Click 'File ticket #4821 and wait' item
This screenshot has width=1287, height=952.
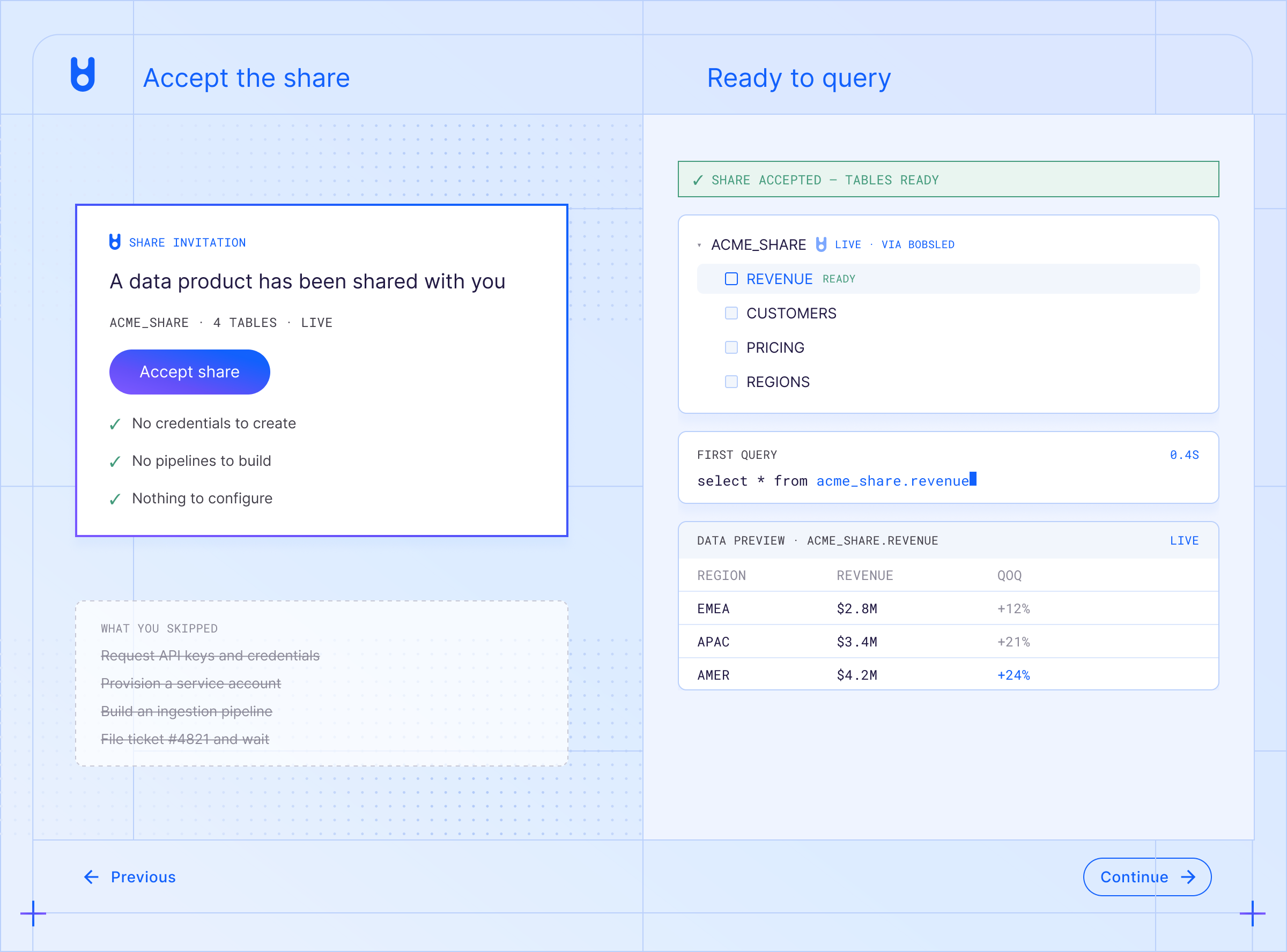(x=185, y=739)
